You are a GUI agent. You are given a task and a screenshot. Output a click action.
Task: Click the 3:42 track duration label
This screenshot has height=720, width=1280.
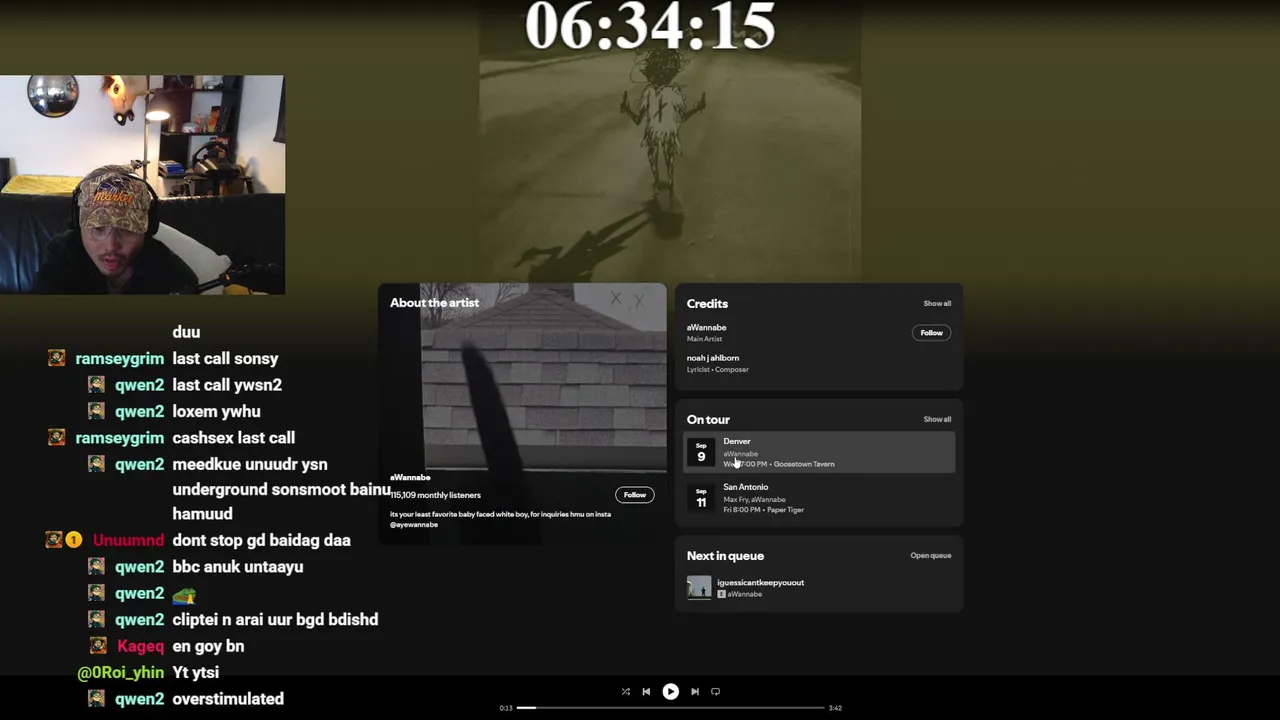click(x=835, y=708)
